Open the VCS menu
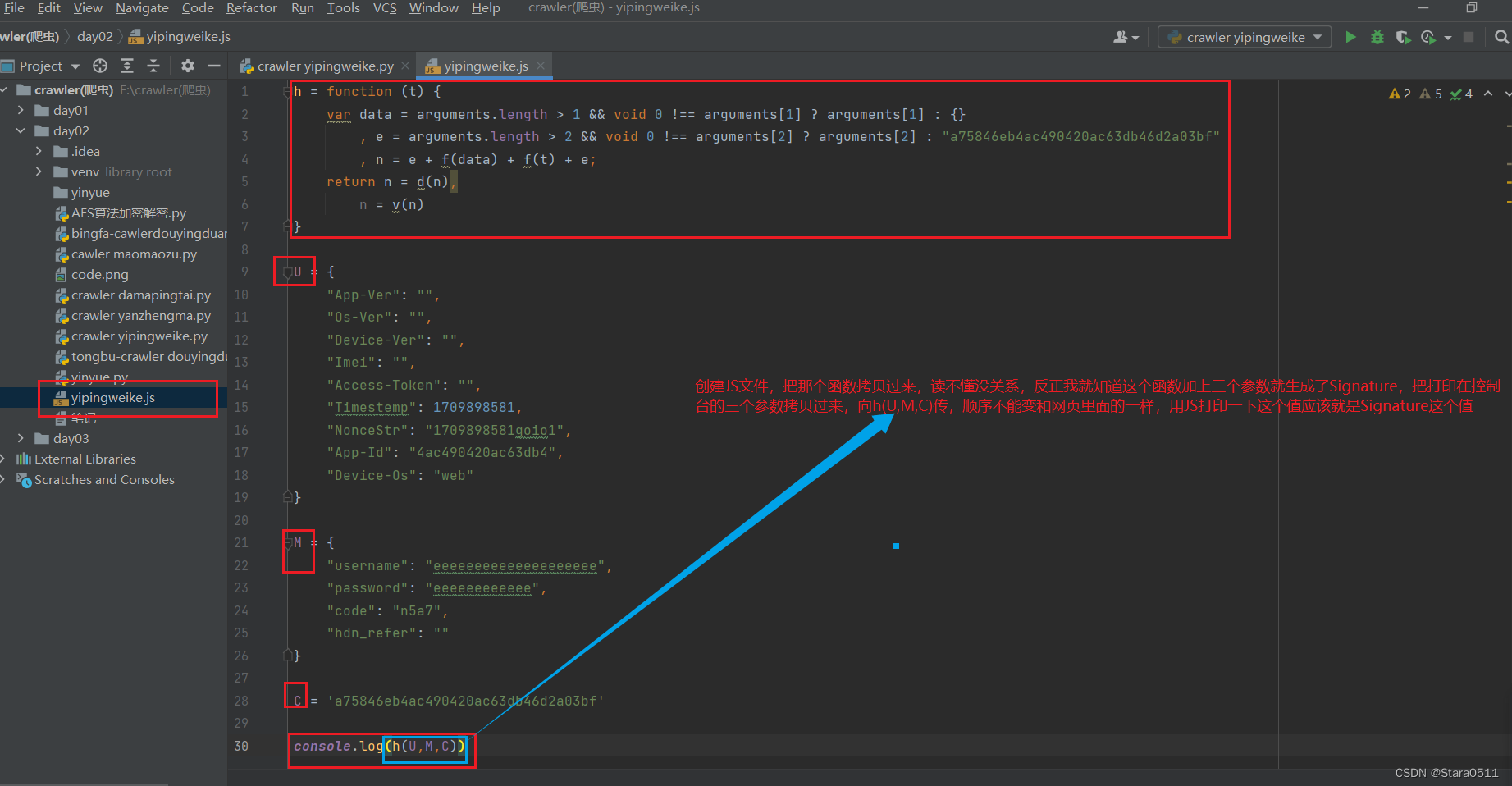Viewport: 1512px width, 786px height. point(385,8)
